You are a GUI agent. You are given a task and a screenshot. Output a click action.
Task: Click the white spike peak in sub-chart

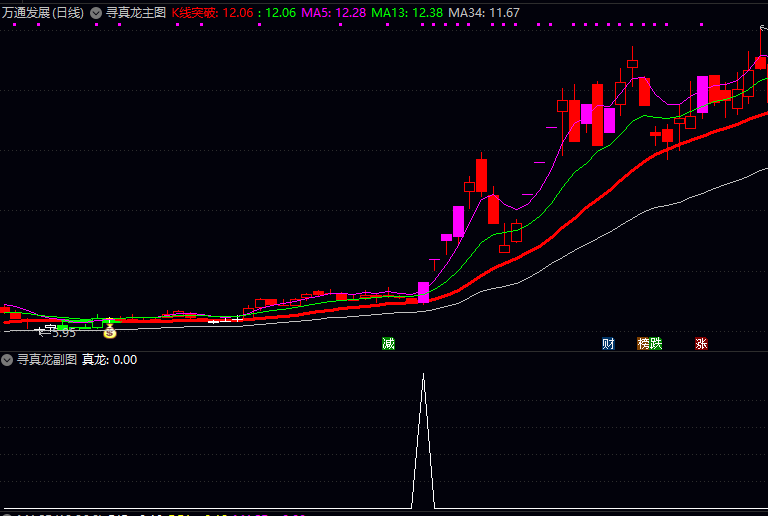click(423, 375)
